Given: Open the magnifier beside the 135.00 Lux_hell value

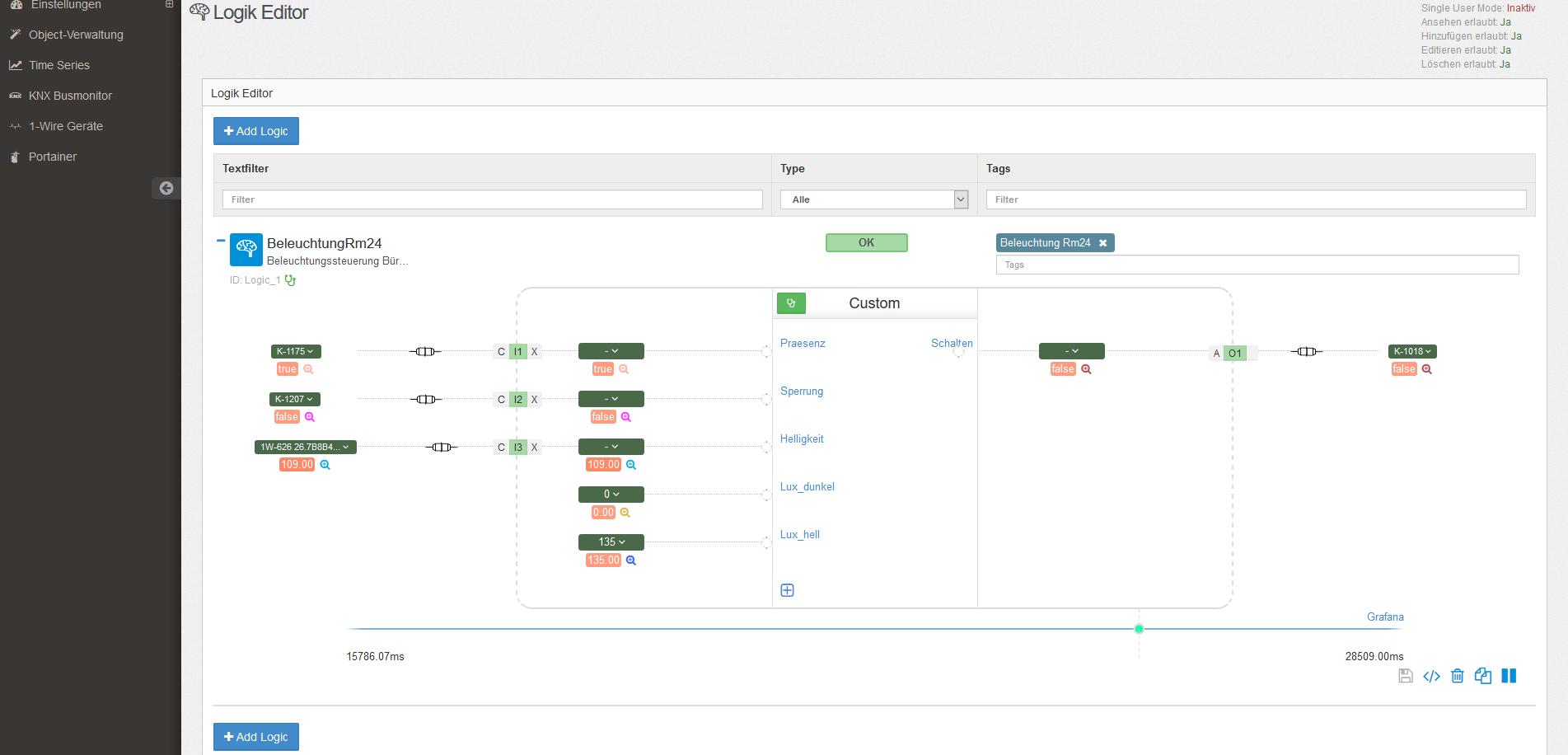Looking at the screenshot, I should tap(631, 560).
